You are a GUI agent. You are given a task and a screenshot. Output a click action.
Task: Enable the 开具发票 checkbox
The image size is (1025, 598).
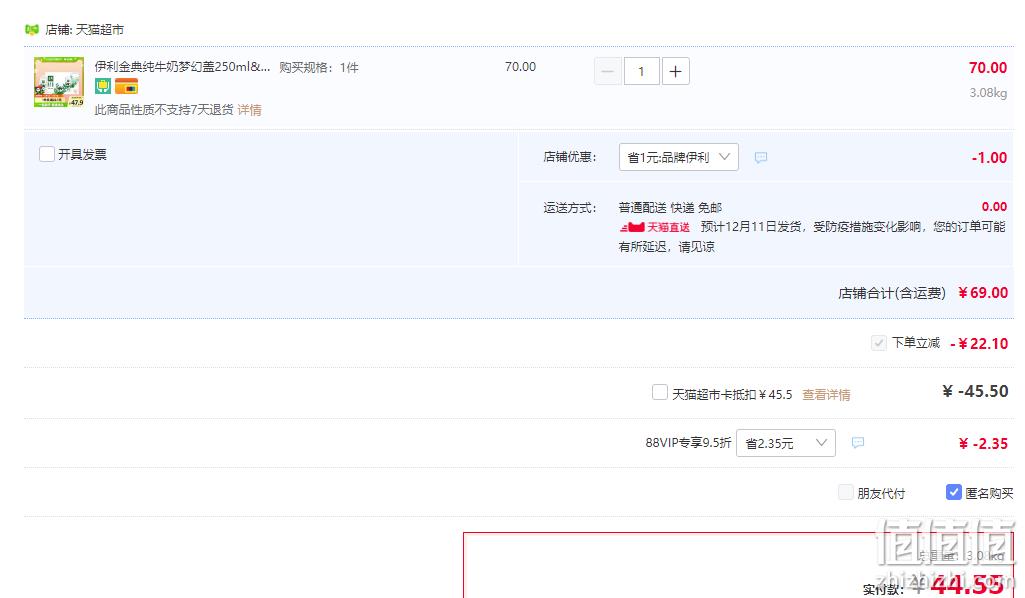coord(46,154)
